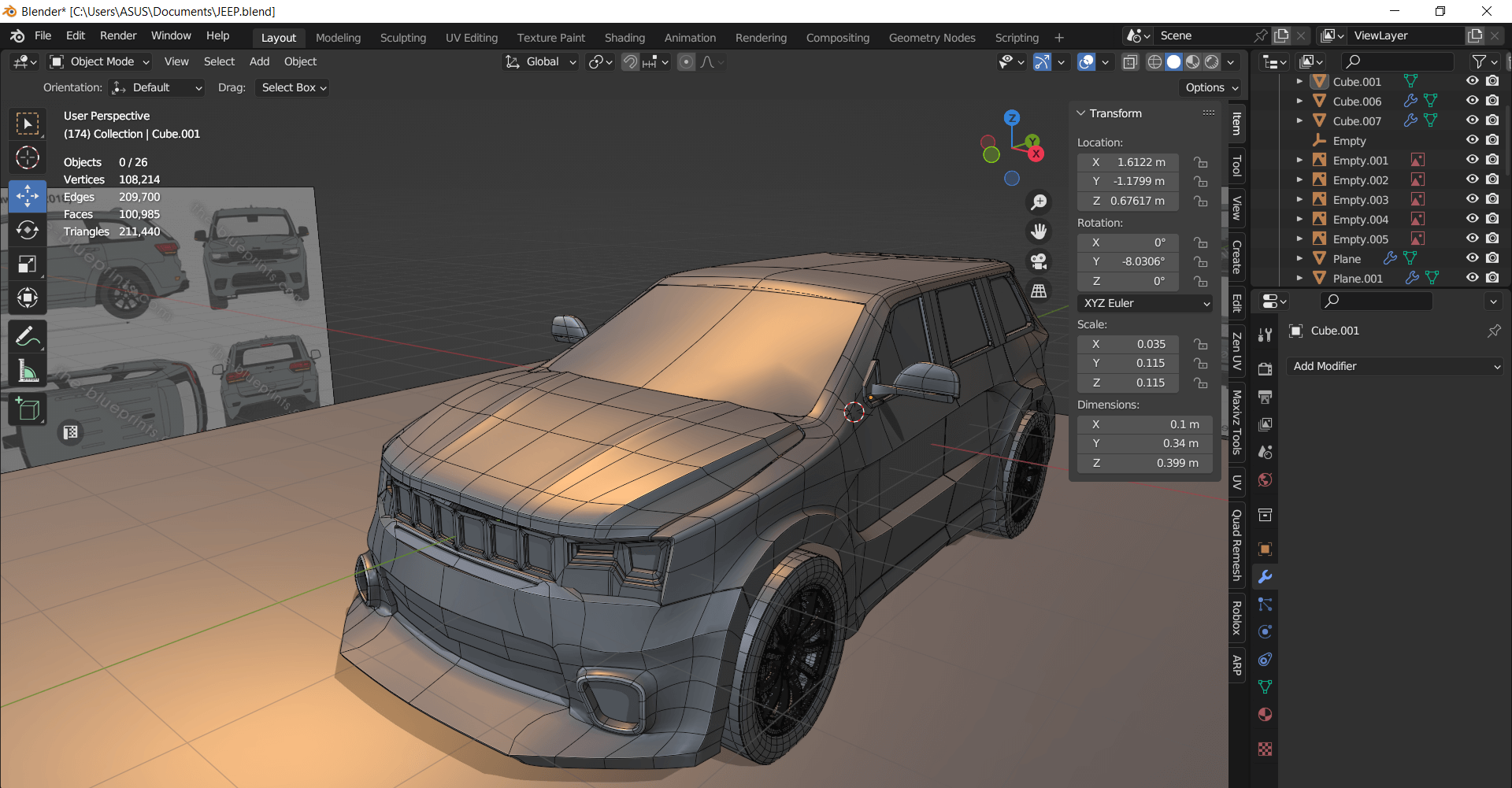Viewport: 1512px width, 788px height.
Task: Switch to solid viewport shading
Action: (1174, 62)
